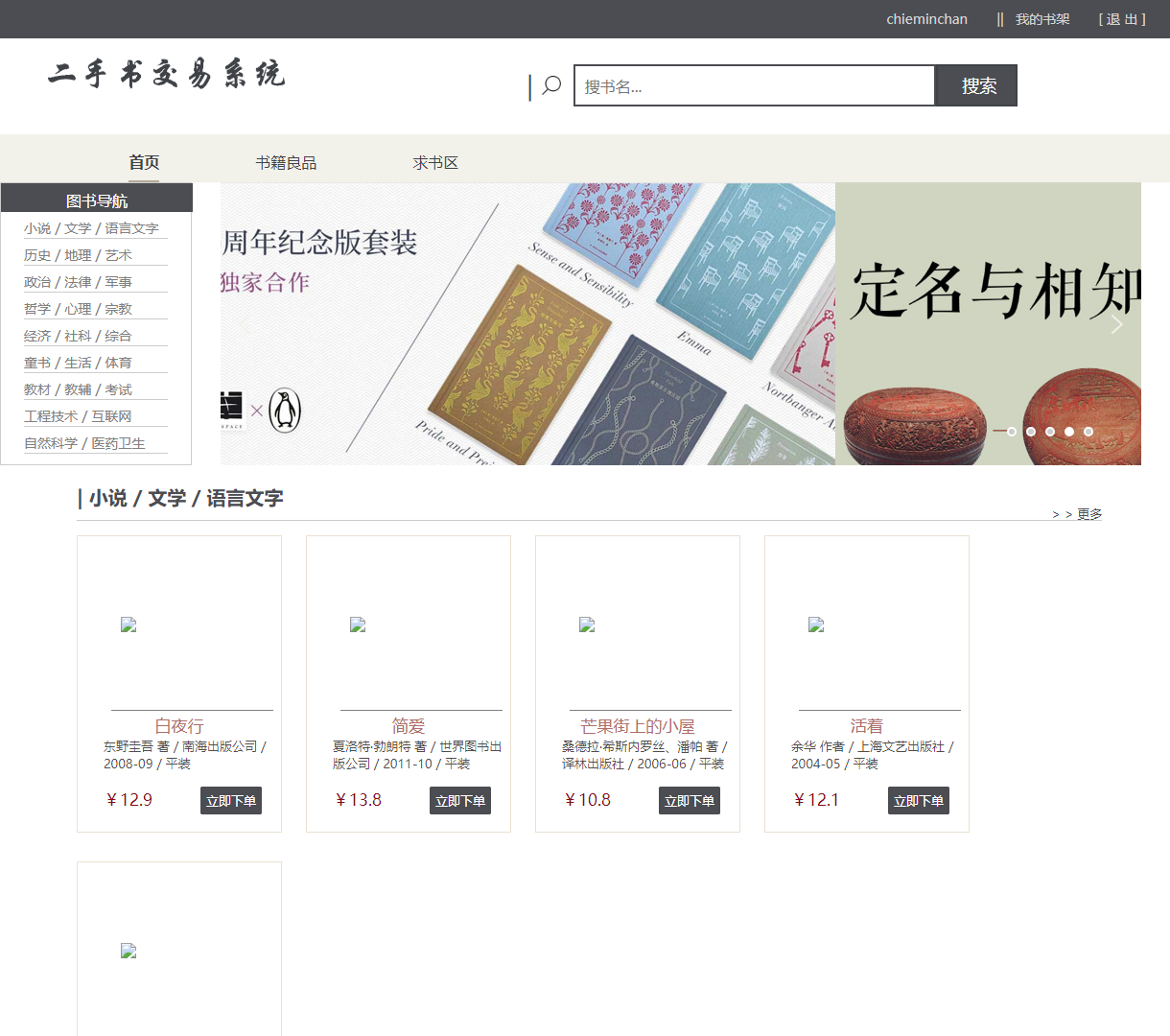
Task: Log out using the 退出 link
Action: pos(1122,19)
